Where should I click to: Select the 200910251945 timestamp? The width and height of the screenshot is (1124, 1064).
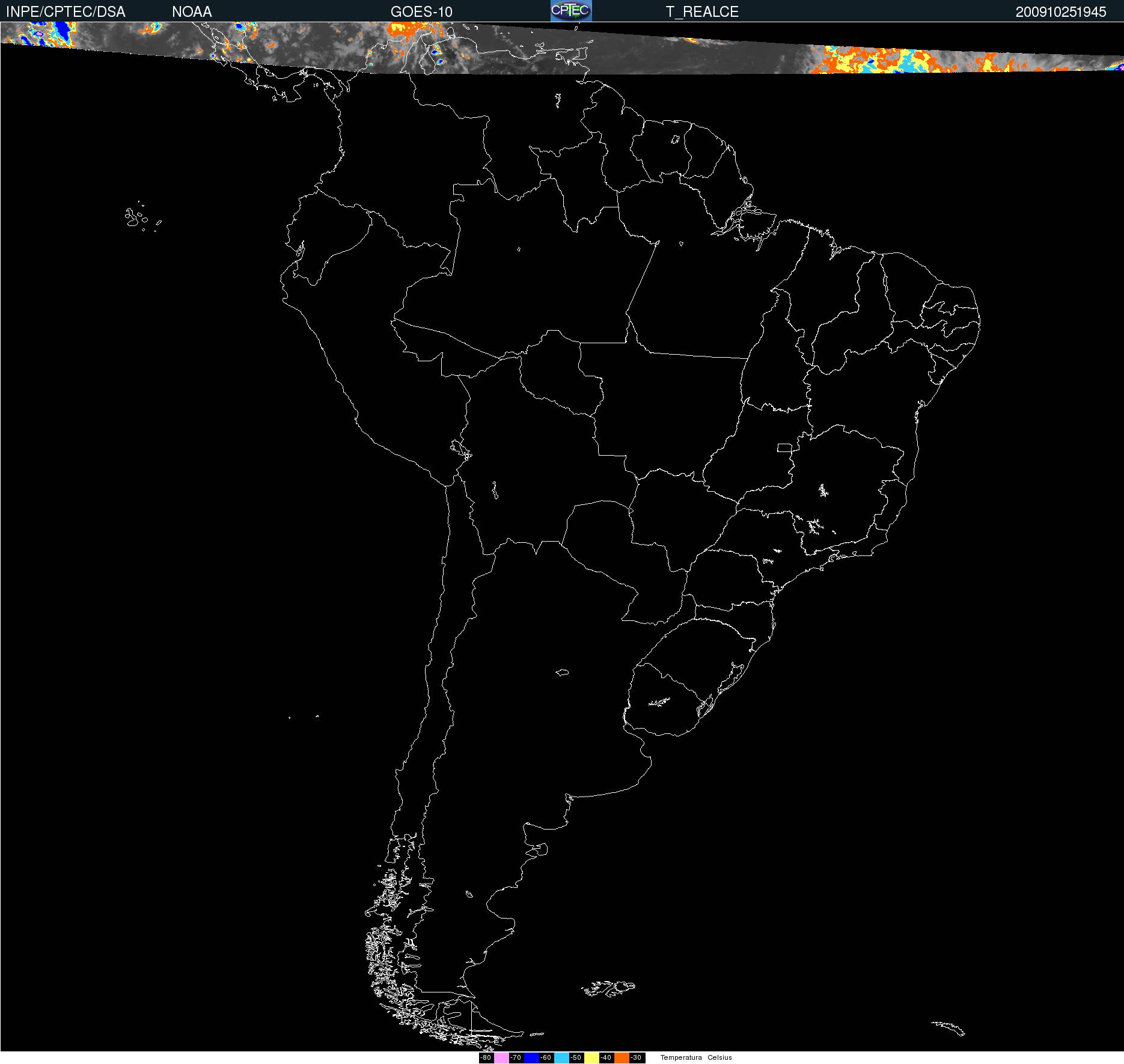pos(1061,12)
